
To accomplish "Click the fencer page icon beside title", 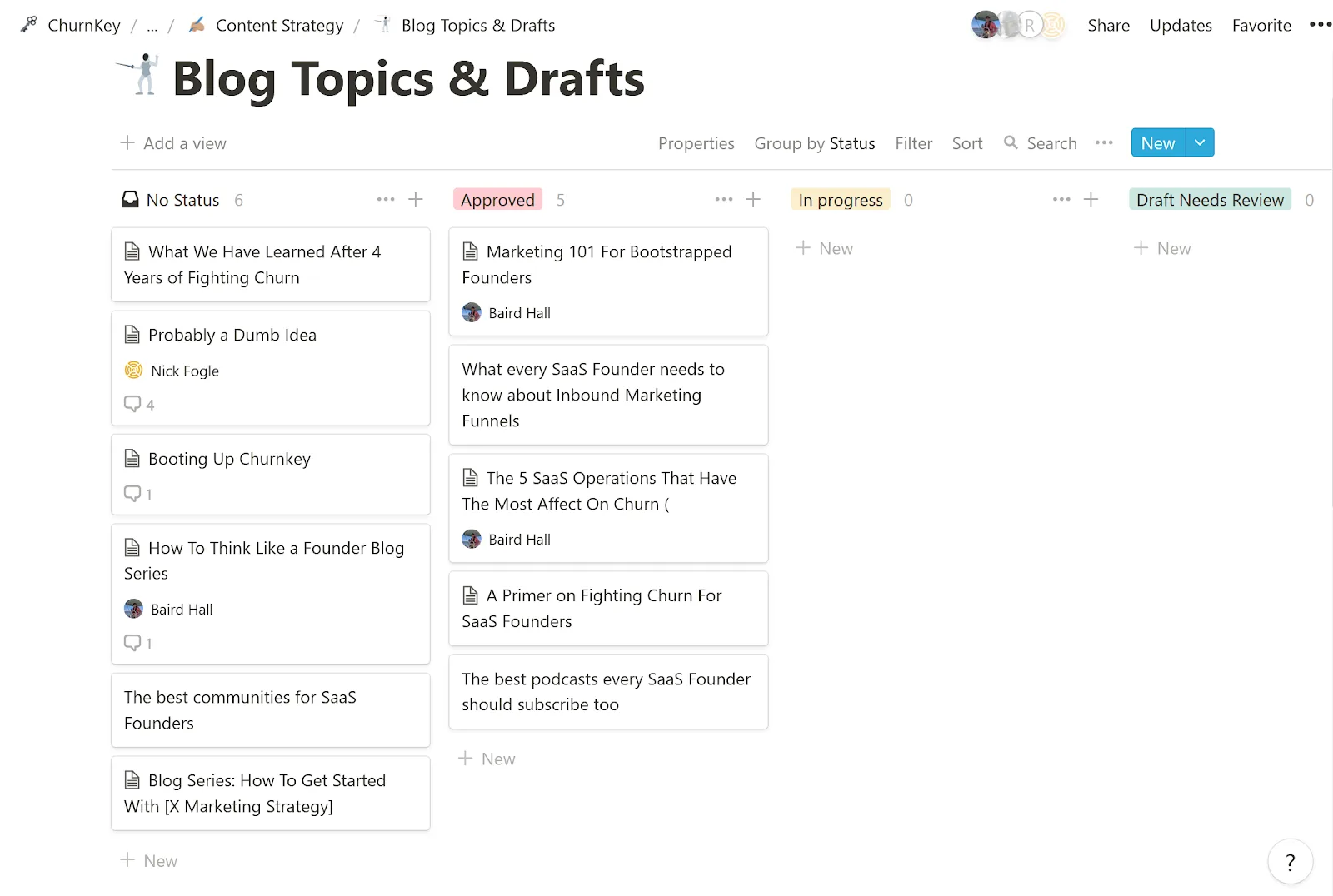I will (138, 75).
